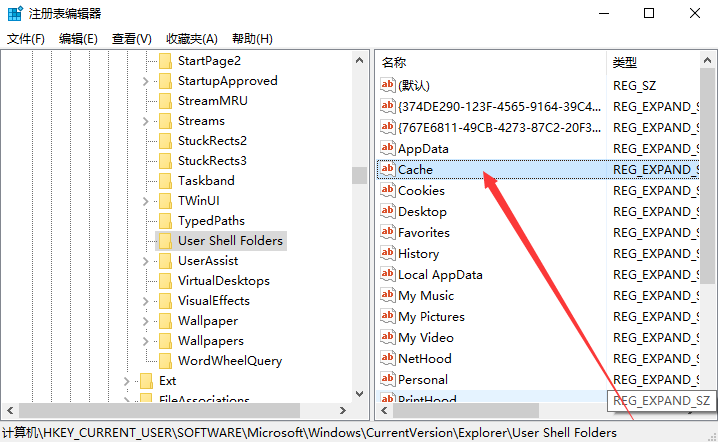This screenshot has width=718, height=442.
Task: Select the ab icon of the Favorites value
Action: (x=387, y=232)
